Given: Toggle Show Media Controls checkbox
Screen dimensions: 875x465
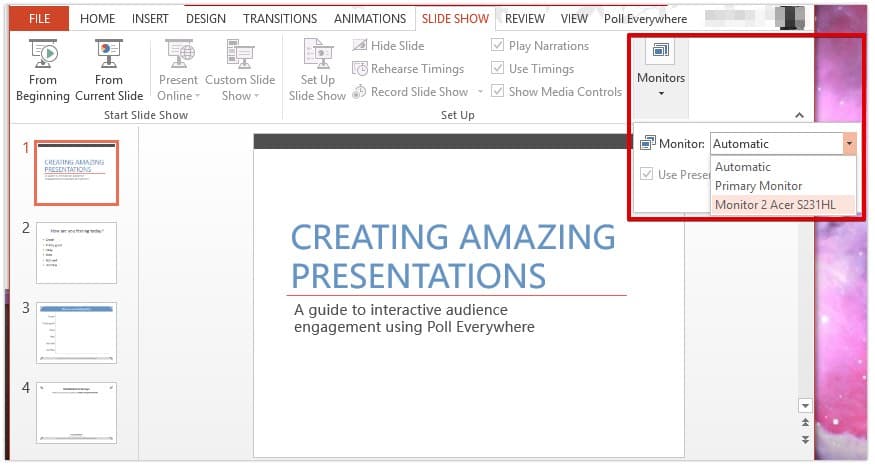Looking at the screenshot, I should [498, 92].
